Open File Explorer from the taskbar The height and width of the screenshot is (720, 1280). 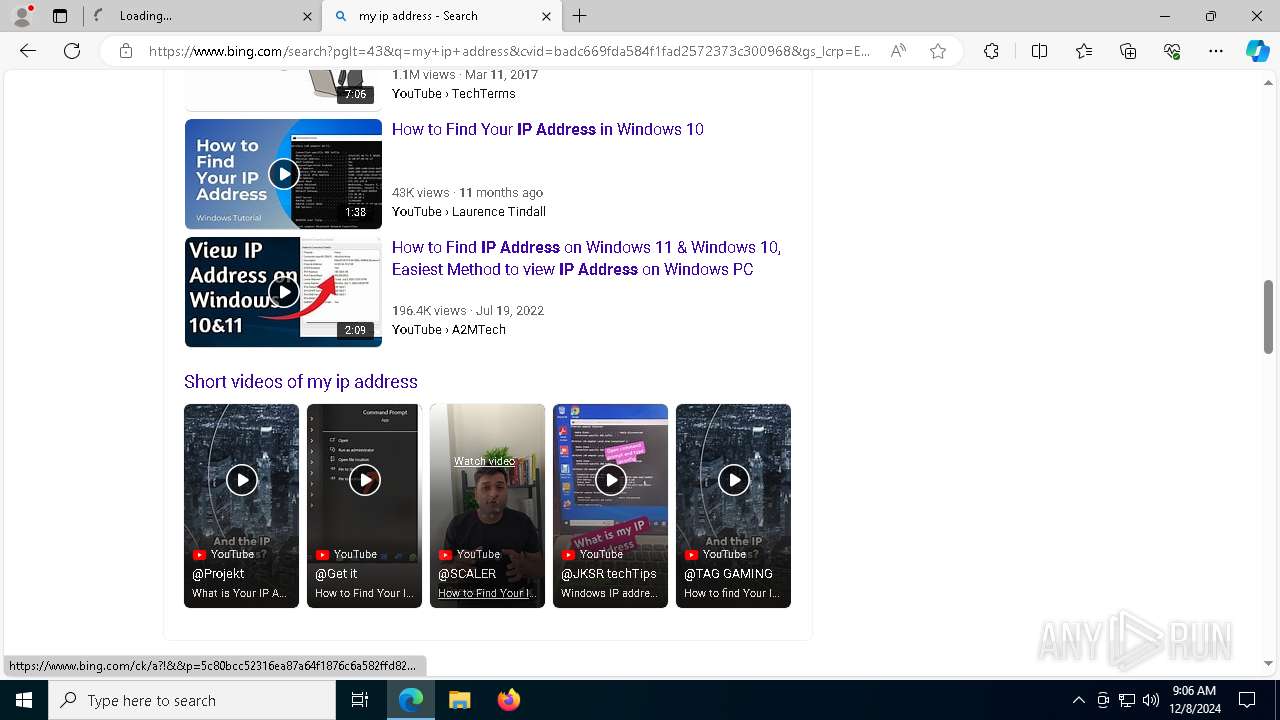[x=459, y=700]
